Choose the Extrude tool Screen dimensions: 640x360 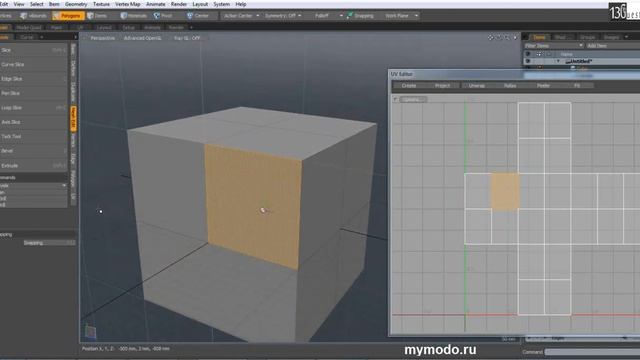33,166
